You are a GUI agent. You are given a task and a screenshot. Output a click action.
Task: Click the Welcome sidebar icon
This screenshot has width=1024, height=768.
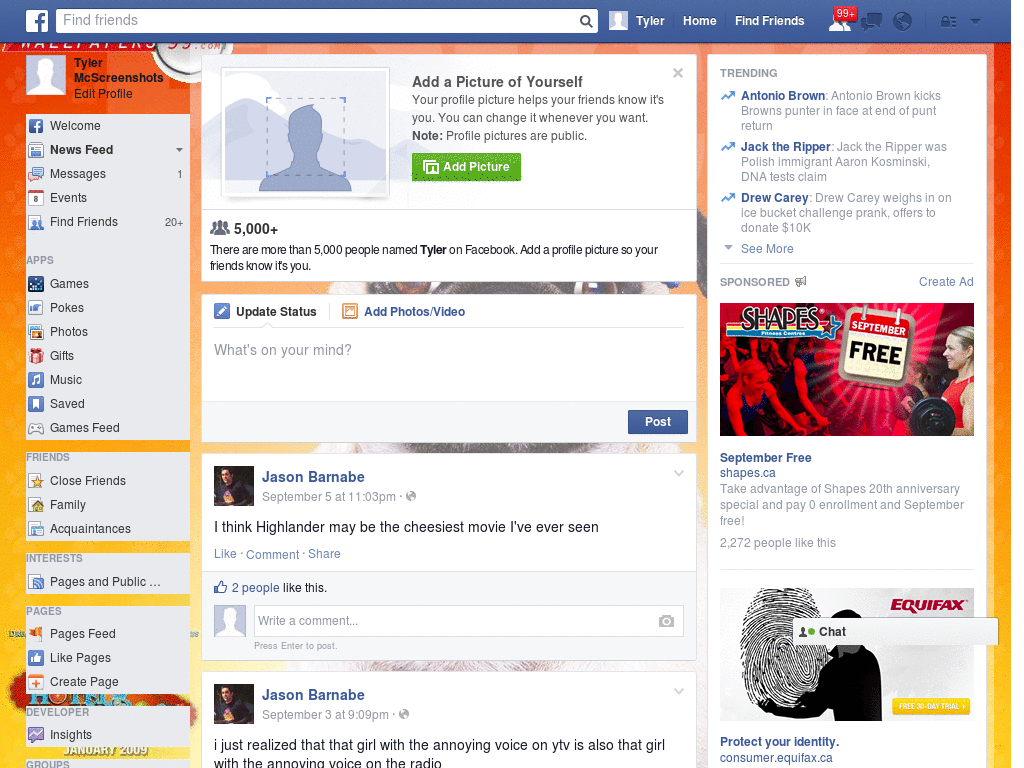click(36, 126)
